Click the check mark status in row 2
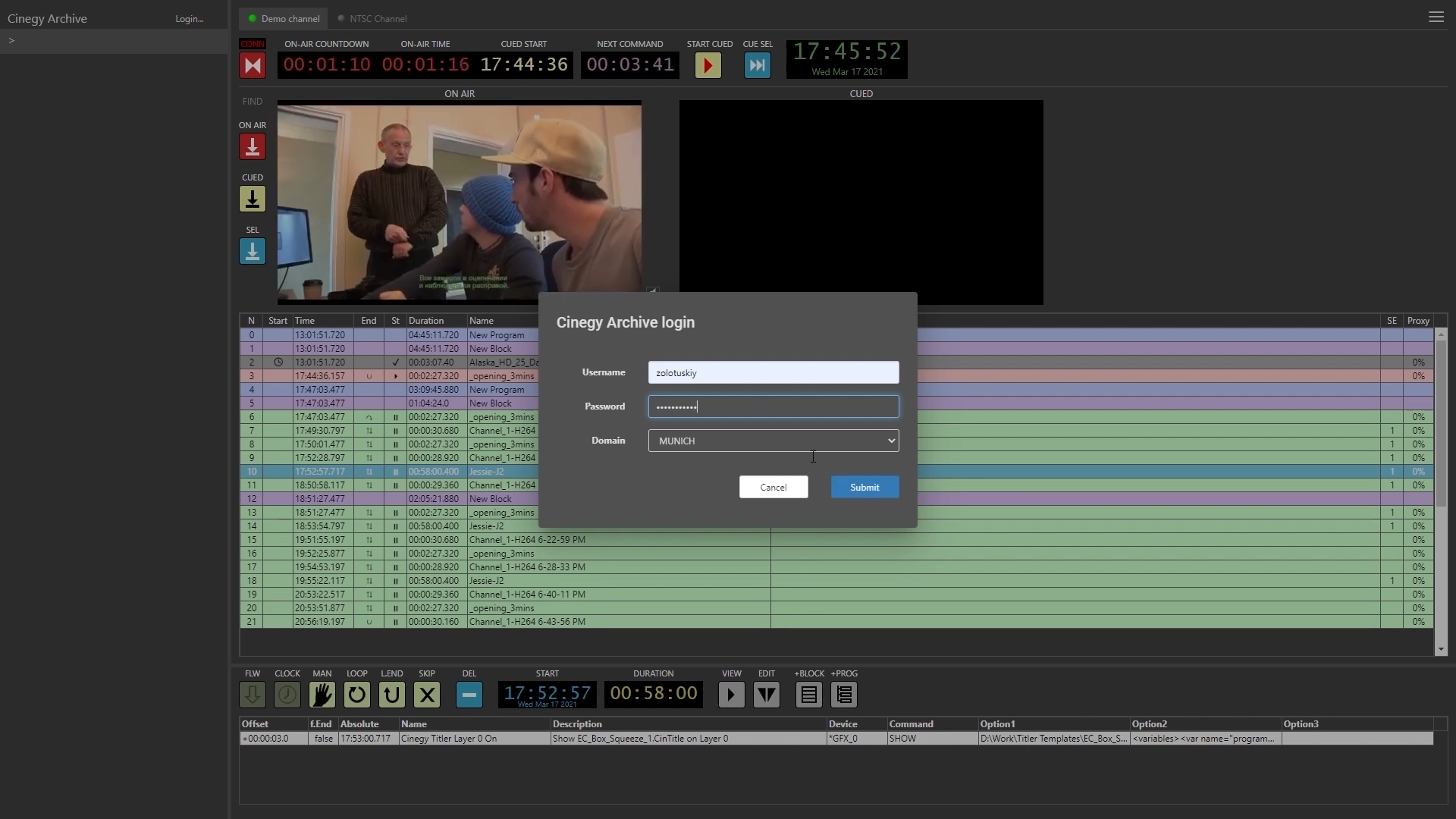1456x819 pixels. pos(395,362)
